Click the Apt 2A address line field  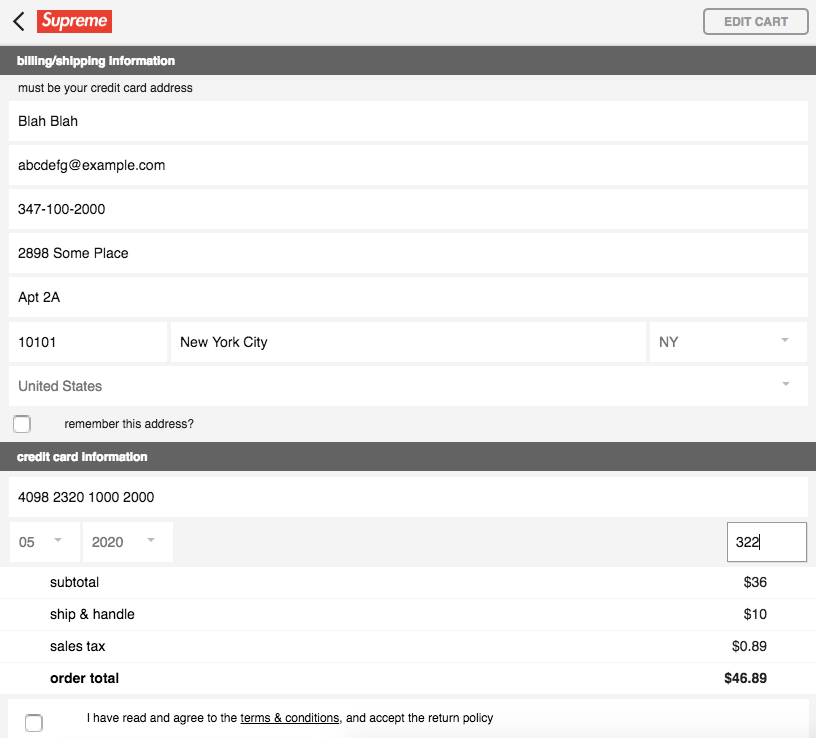coord(408,297)
